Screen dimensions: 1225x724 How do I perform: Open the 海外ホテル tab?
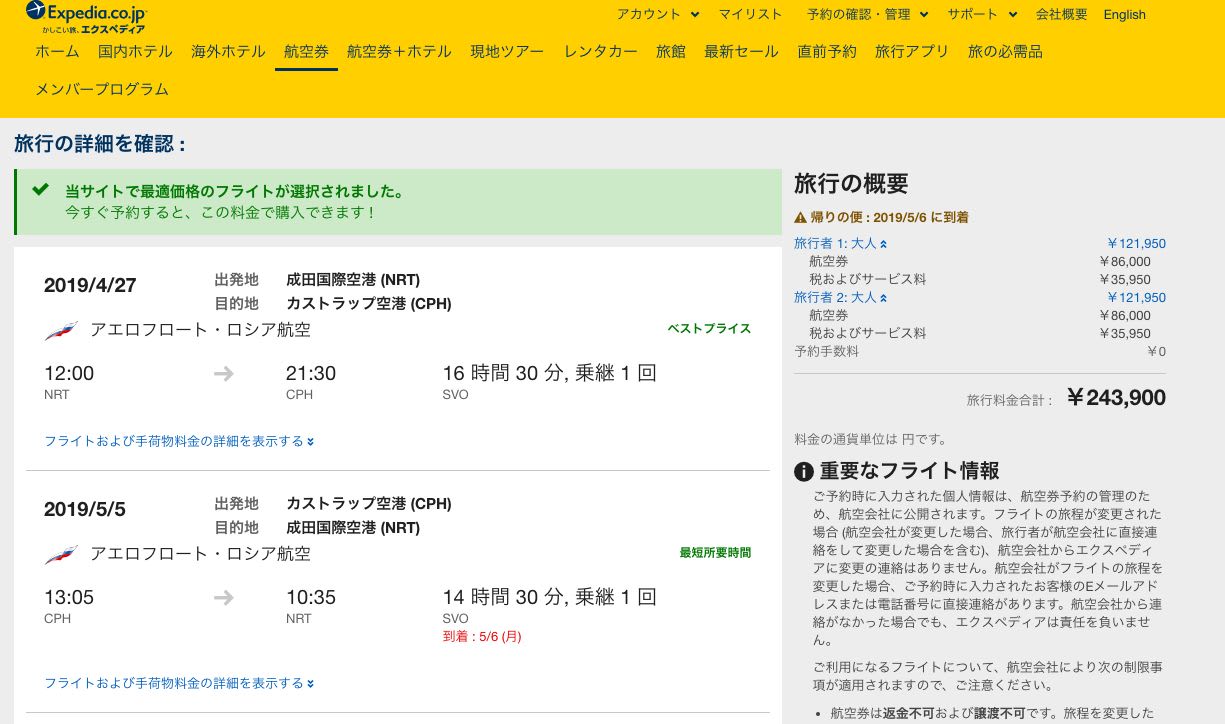click(x=228, y=51)
